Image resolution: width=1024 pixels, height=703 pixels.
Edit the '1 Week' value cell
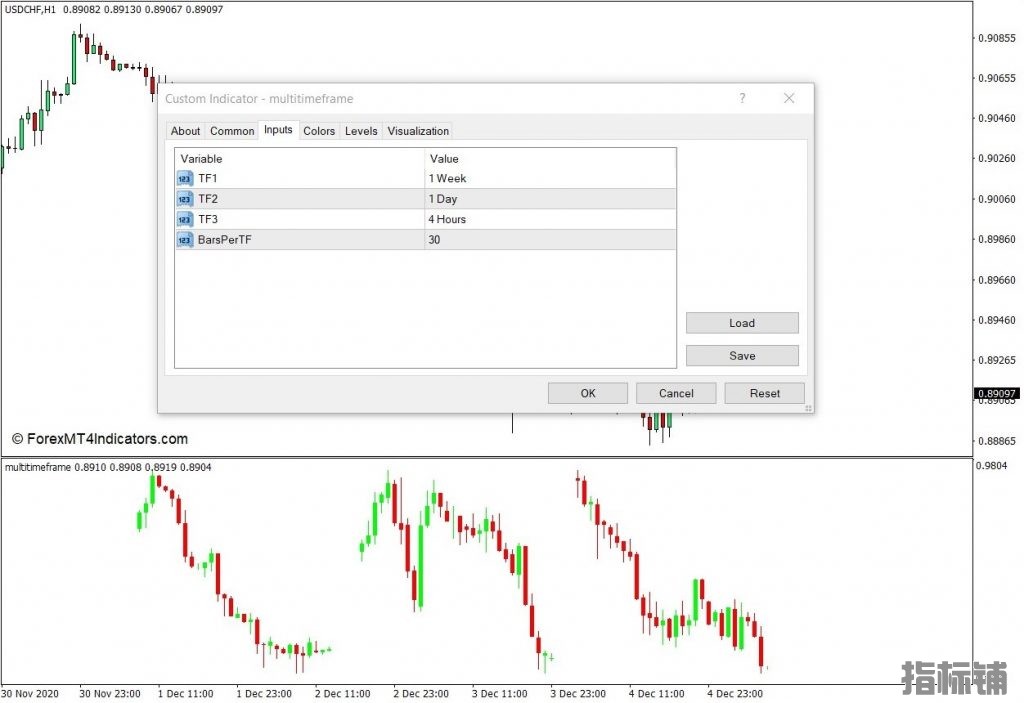point(550,178)
